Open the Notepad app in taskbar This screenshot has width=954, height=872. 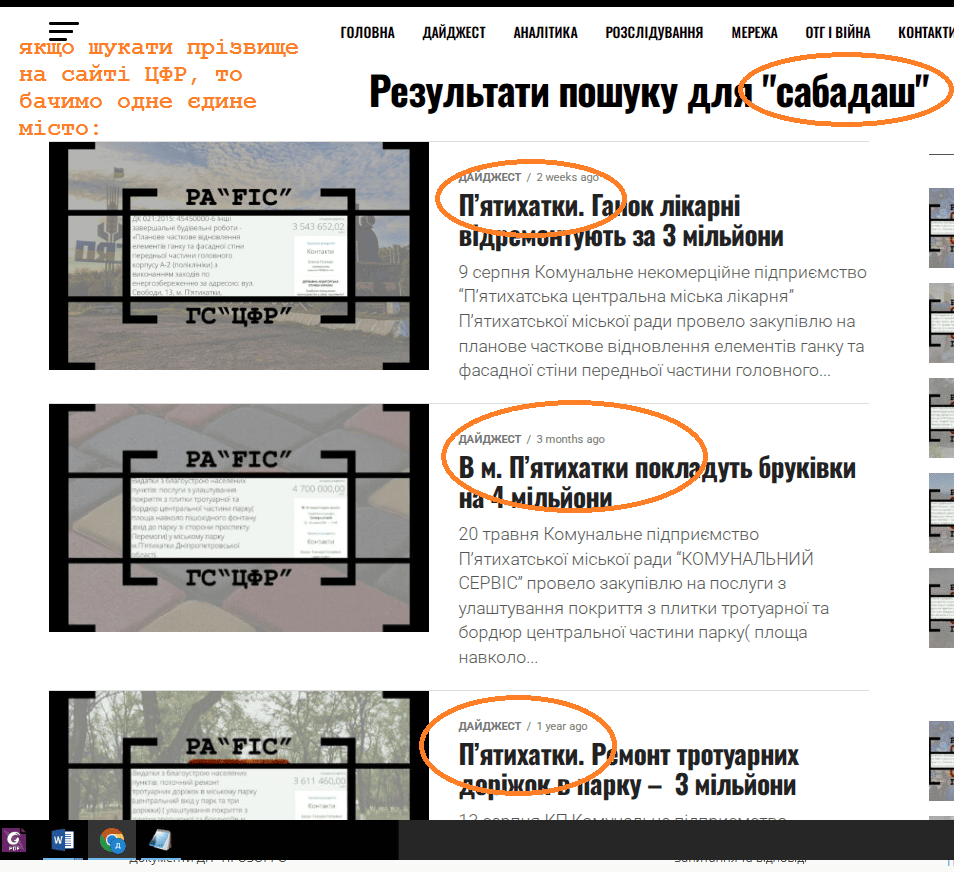(160, 840)
